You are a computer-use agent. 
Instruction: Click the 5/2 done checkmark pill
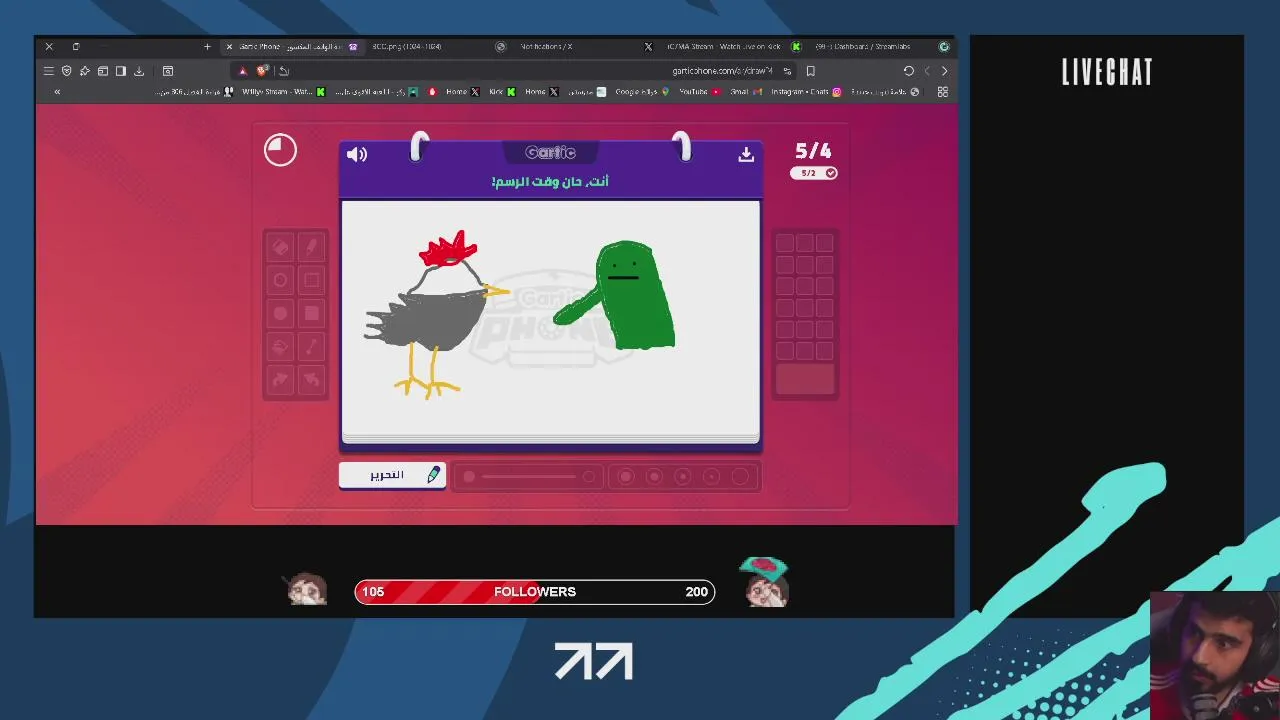[813, 173]
